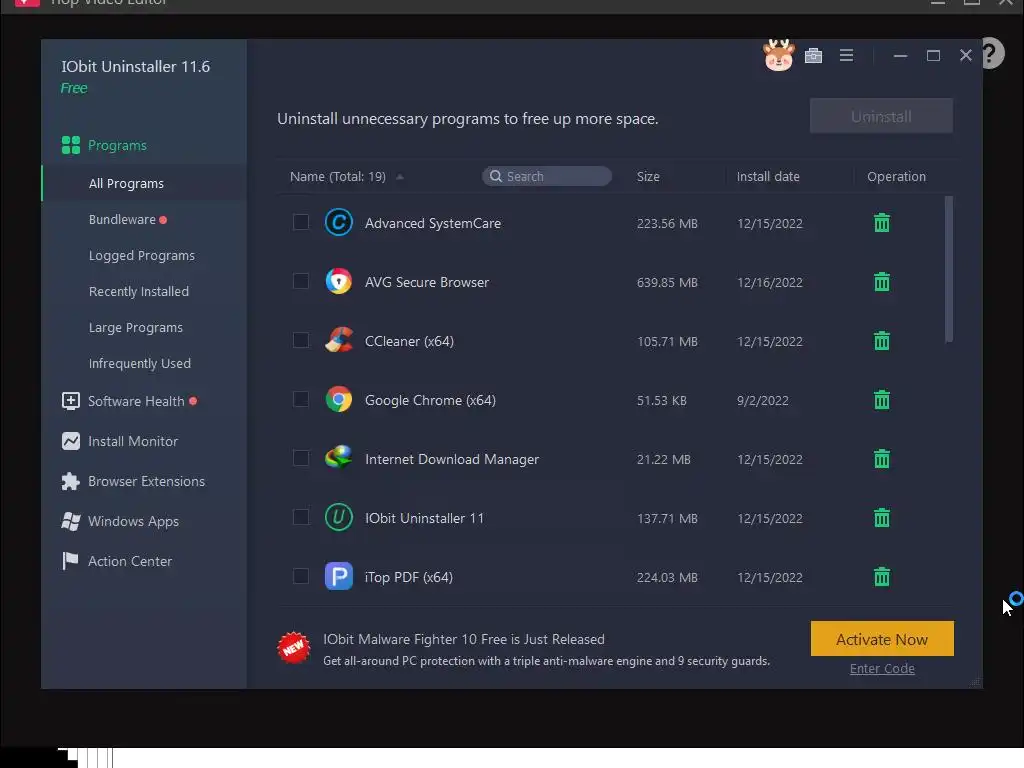This screenshot has width=1024, height=768.
Task: Click trash icon for AVG Secure Browser
Action: point(882,281)
